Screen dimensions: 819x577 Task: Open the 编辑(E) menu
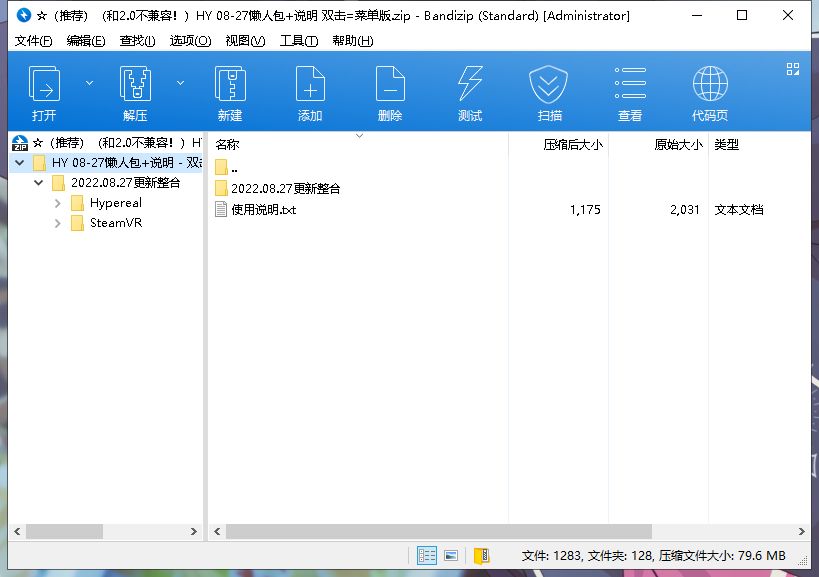[86, 41]
